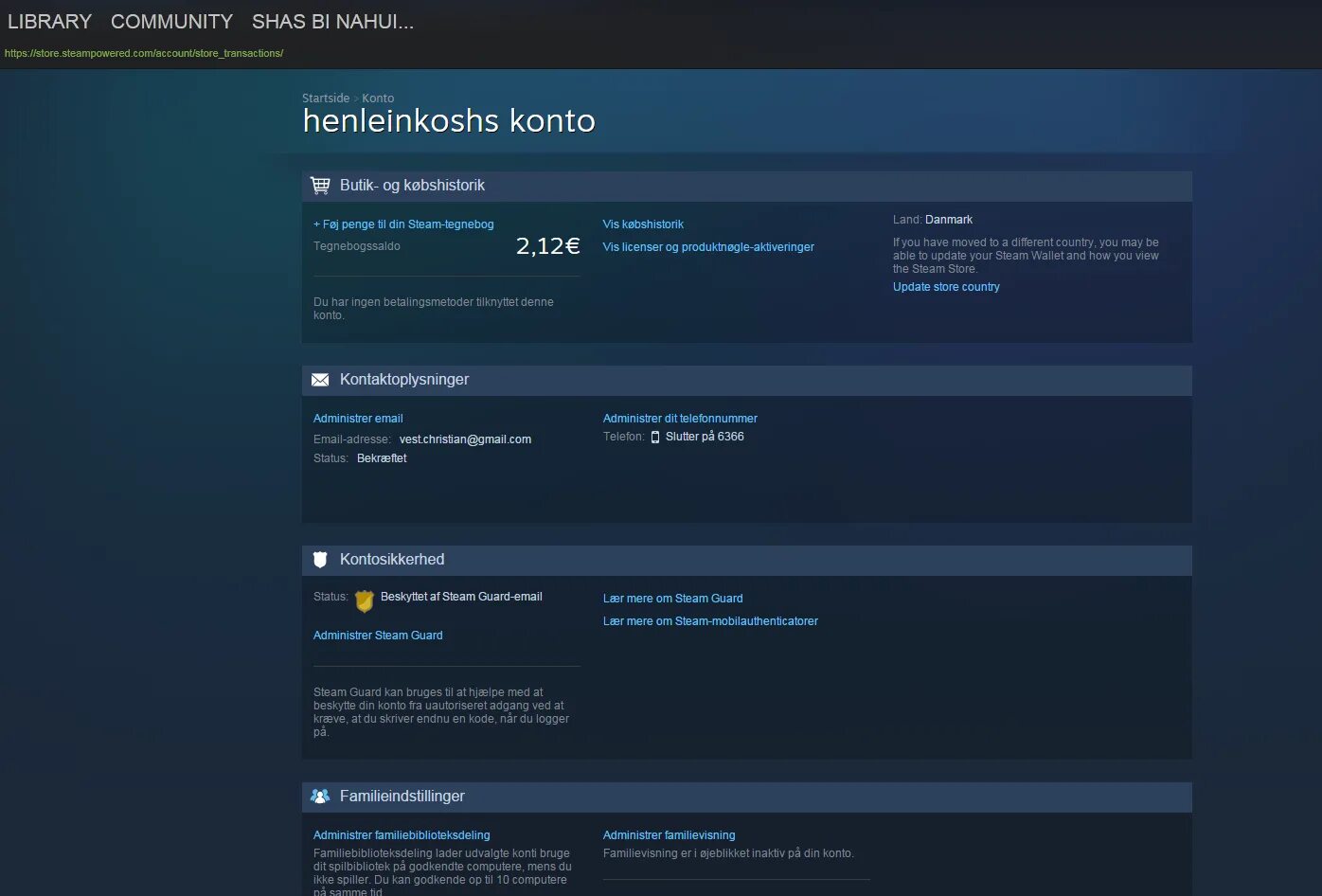Click the email address vest.christian@gmail.com
The width and height of the screenshot is (1322, 896).
point(465,439)
